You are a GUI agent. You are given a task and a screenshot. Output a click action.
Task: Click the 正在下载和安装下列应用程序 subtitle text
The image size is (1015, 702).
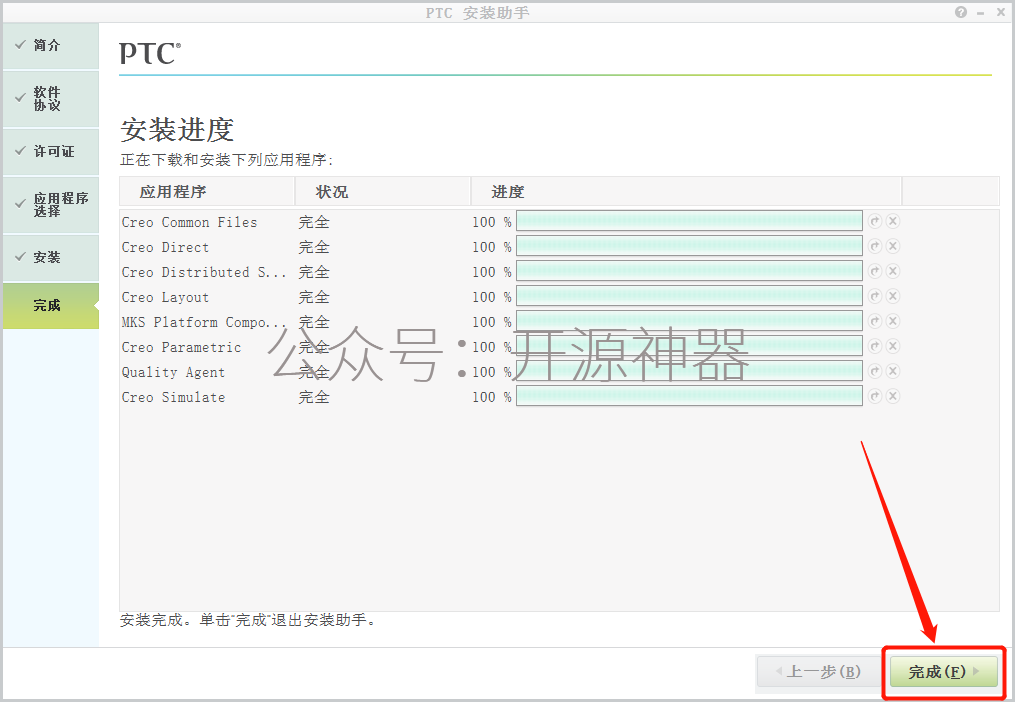pos(227,160)
